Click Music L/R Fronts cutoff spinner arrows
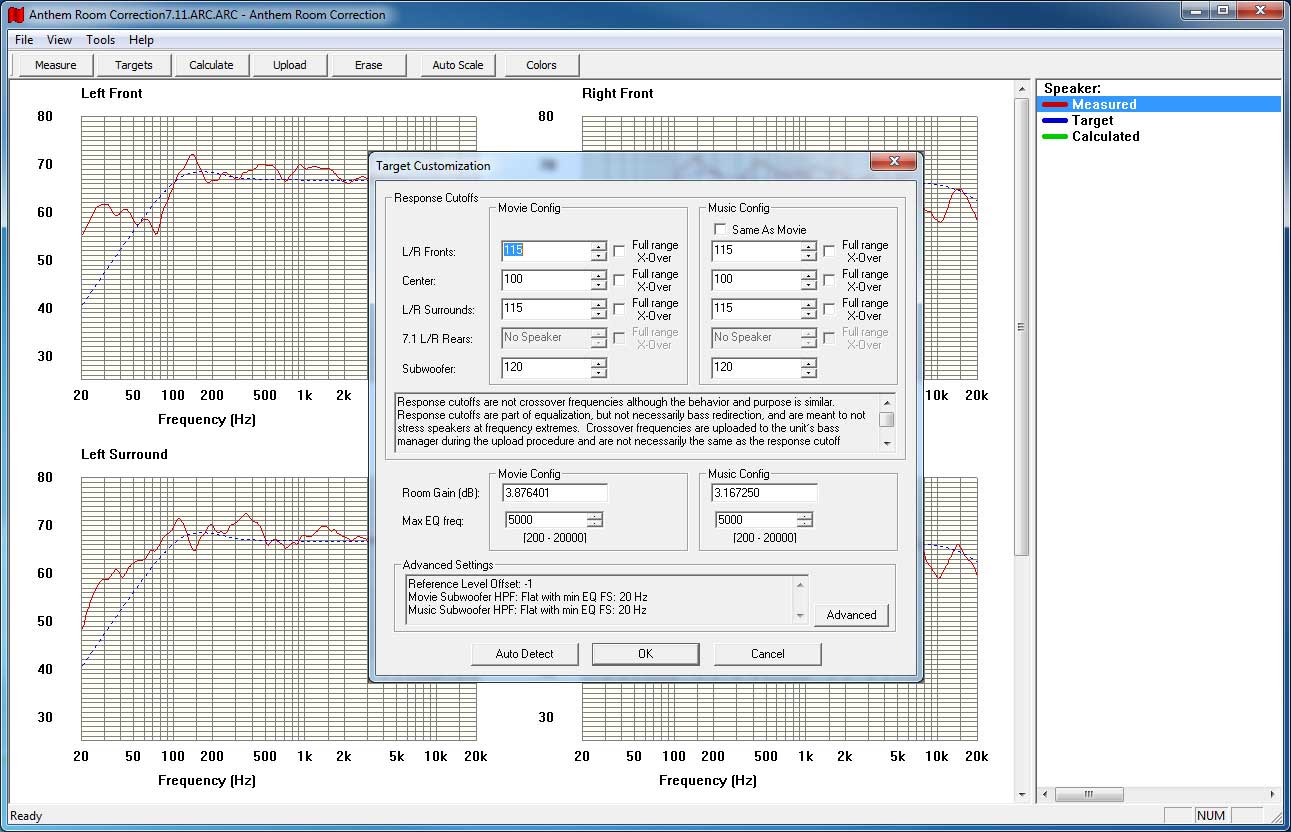Image resolution: width=1291 pixels, height=832 pixels. pyautogui.click(x=808, y=251)
